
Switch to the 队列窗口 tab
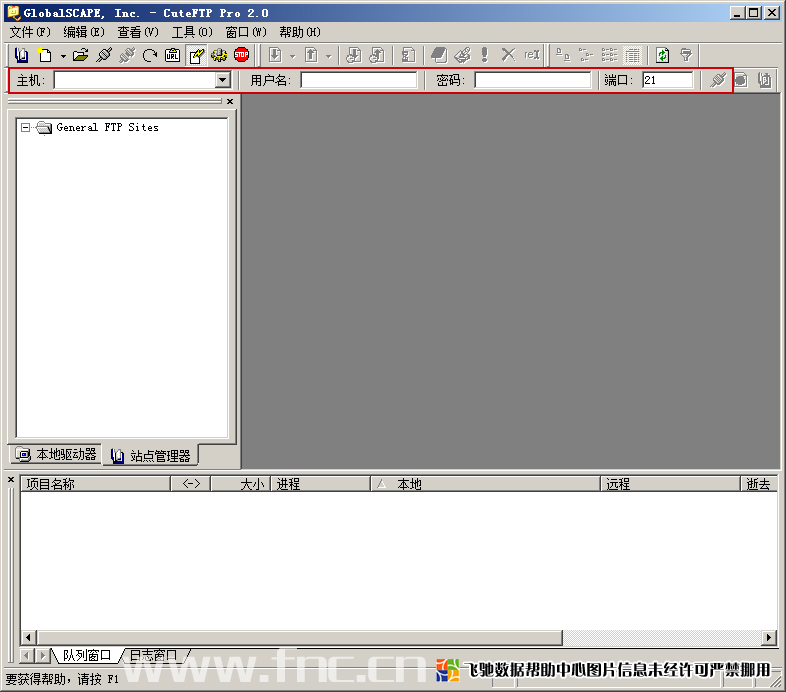tap(86, 655)
